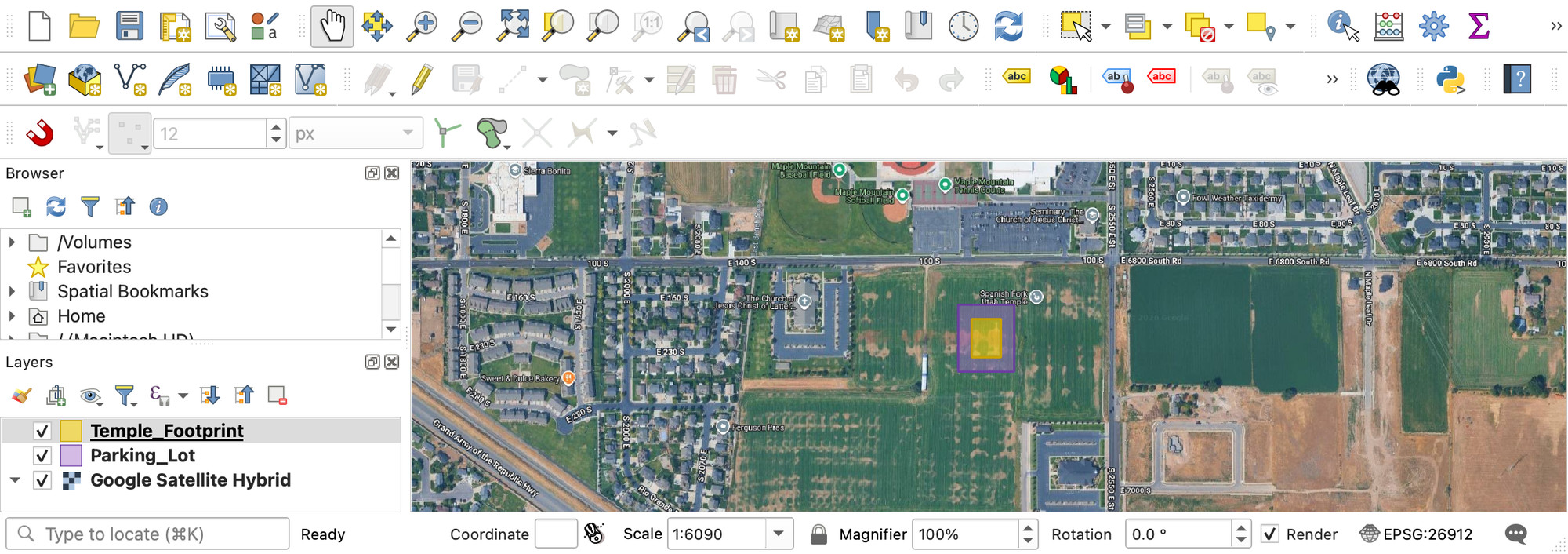Toggle the extents and mouse position display icon
Viewport: 1568px width, 554px height.
click(x=594, y=534)
